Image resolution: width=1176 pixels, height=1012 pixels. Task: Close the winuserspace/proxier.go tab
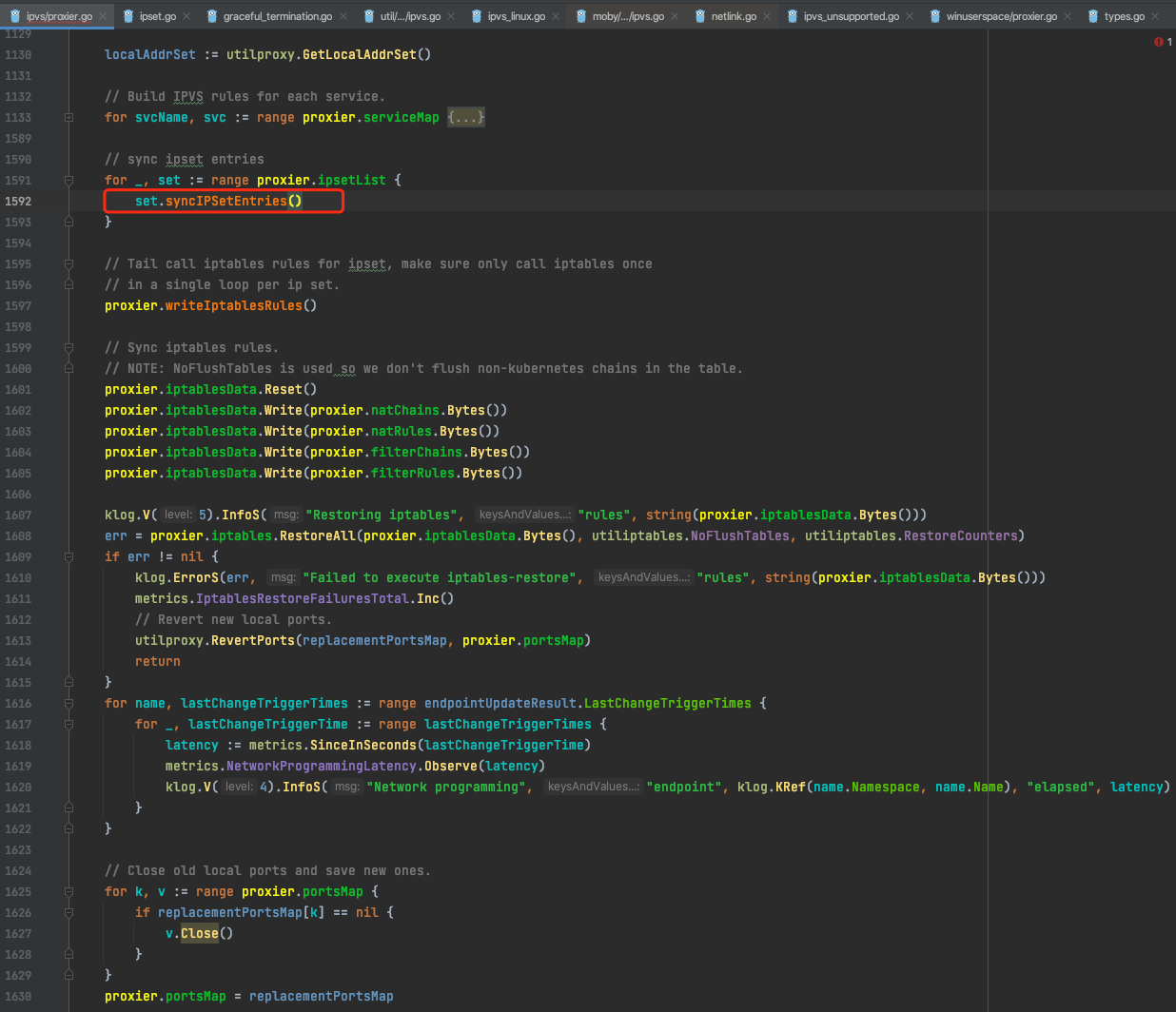coord(1068,16)
